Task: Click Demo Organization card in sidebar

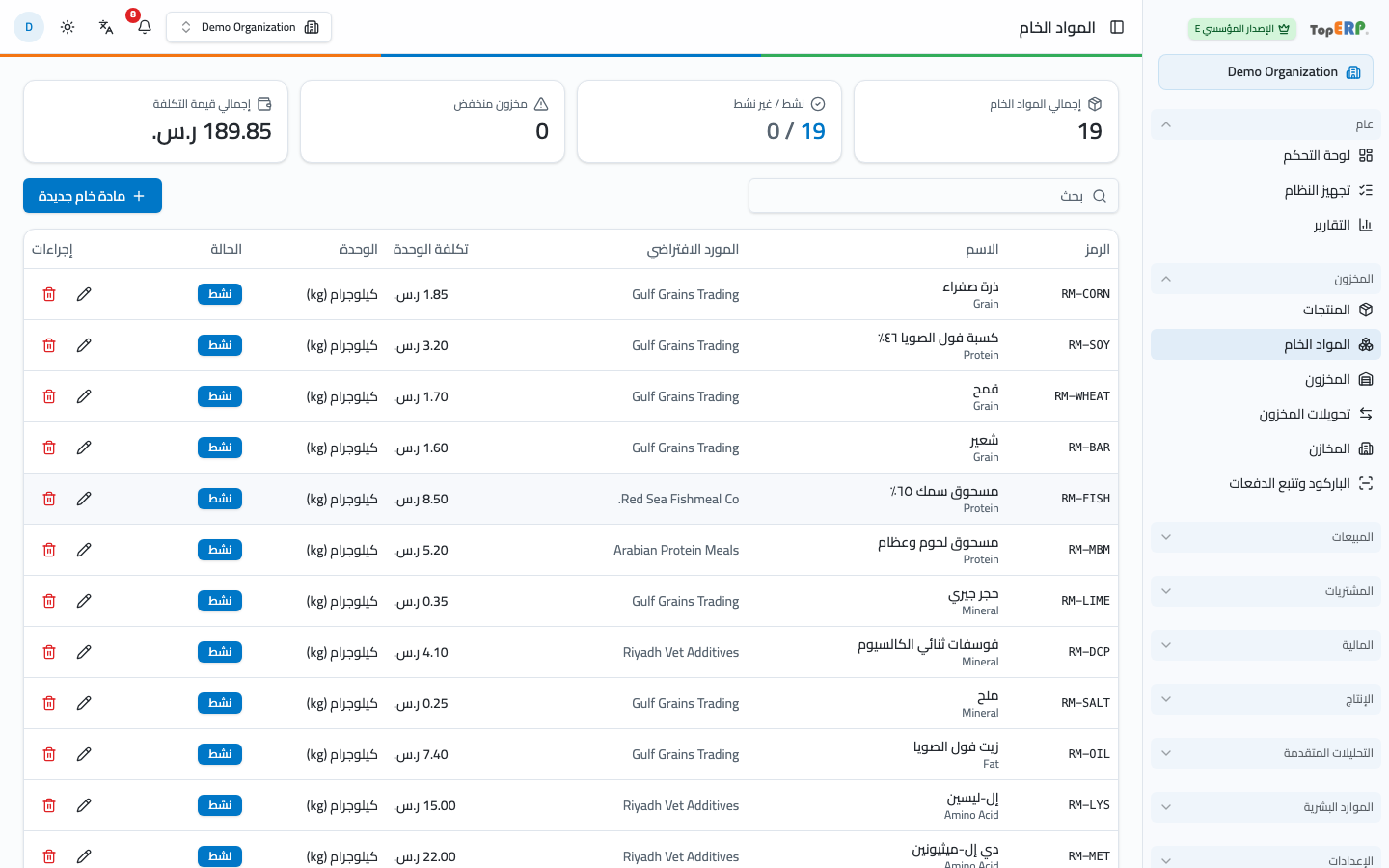Action: tap(1266, 72)
